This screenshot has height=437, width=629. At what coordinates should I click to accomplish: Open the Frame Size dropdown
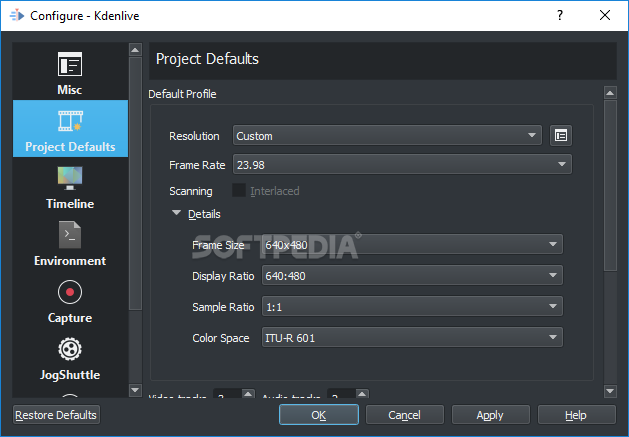click(x=412, y=244)
